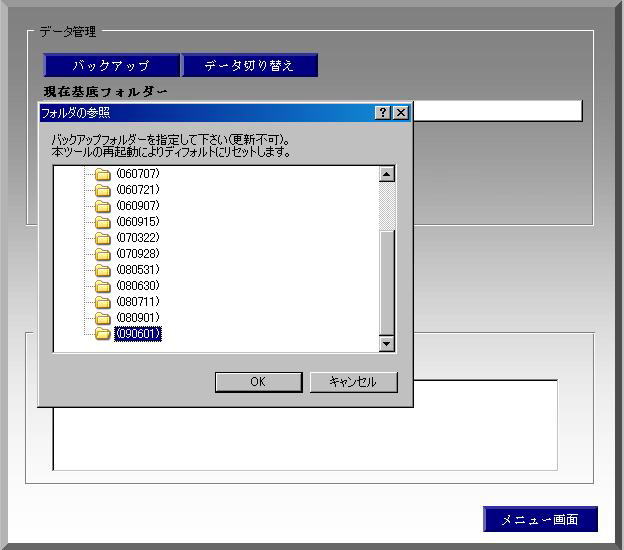Cancel with the キャンセル button
This screenshot has height=550, width=624.
pyautogui.click(x=353, y=382)
